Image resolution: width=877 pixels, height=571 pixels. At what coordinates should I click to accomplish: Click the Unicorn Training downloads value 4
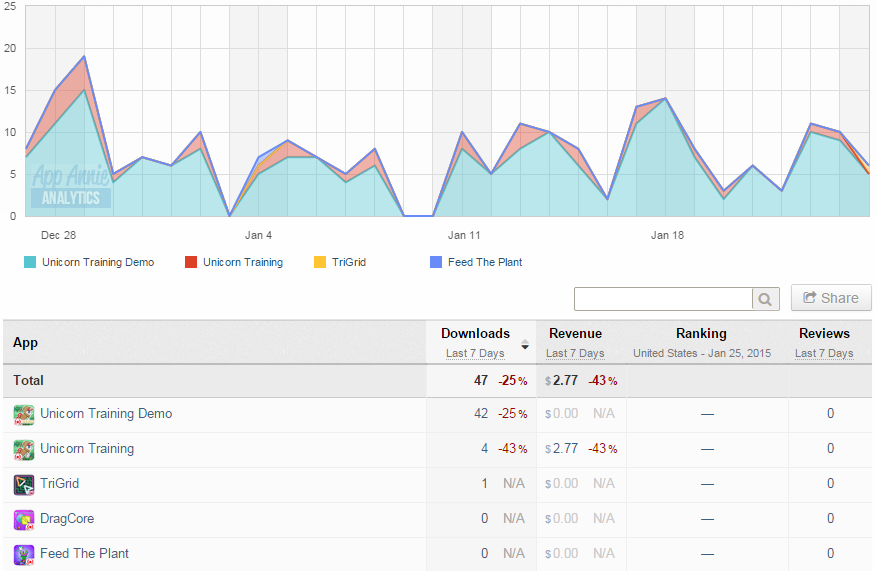(484, 448)
